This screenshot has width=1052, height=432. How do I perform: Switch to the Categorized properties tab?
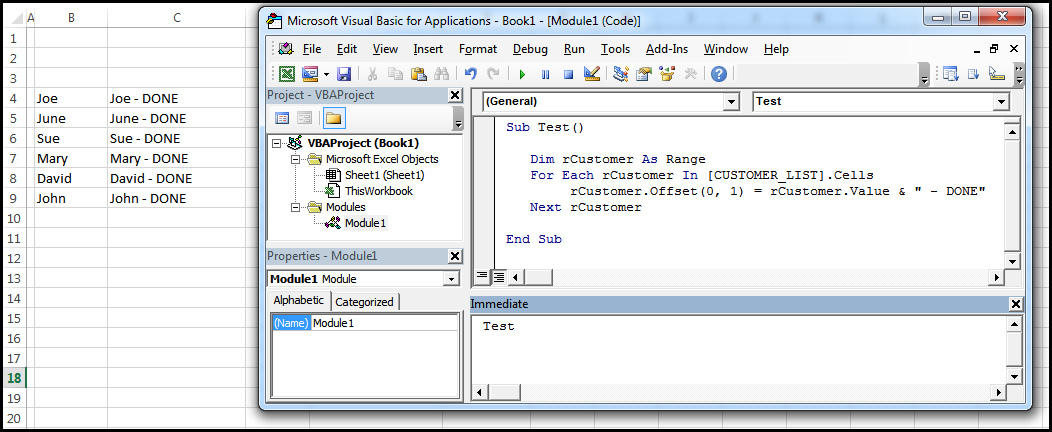pos(364,301)
